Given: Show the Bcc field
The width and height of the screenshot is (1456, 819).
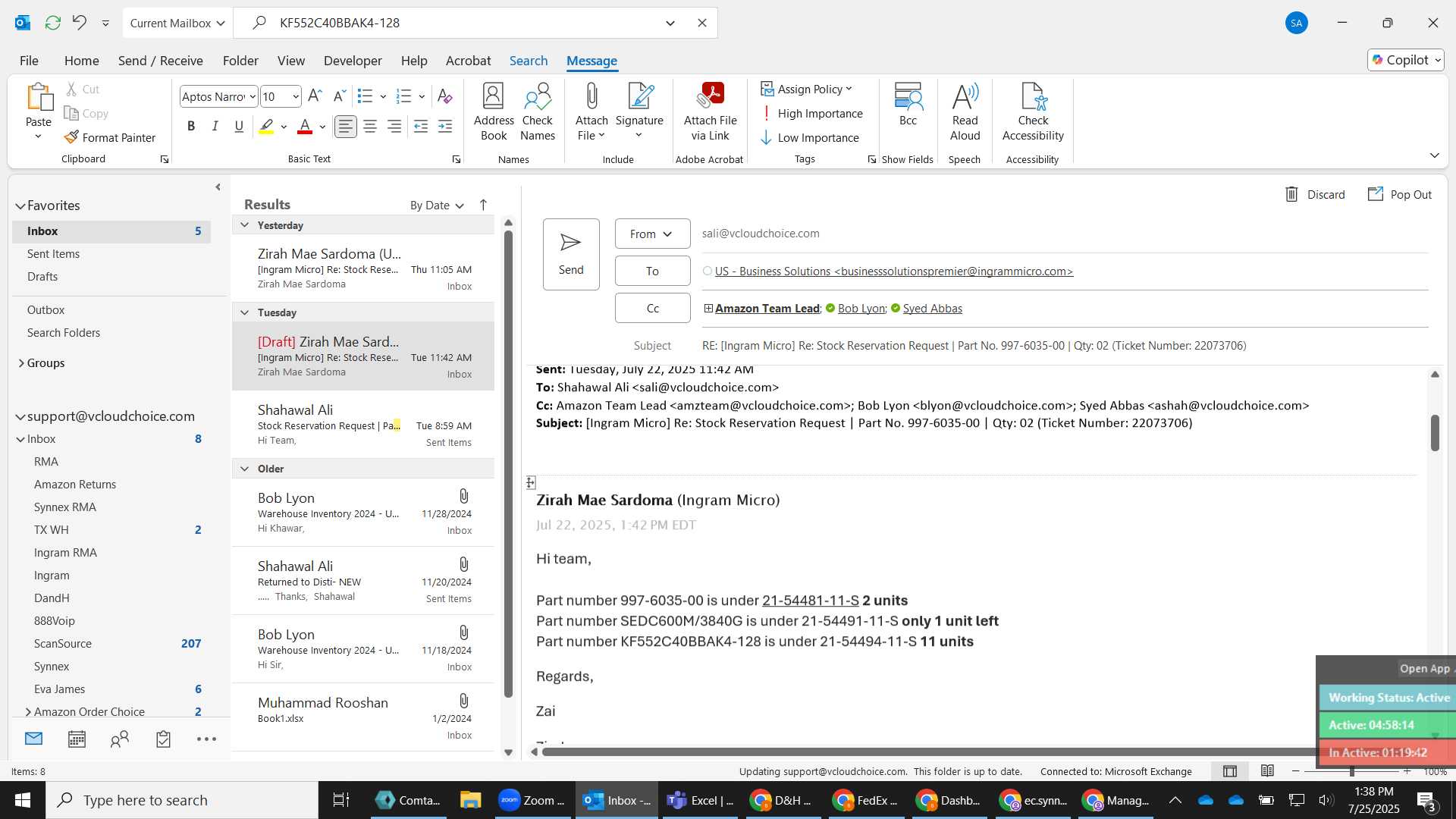Looking at the screenshot, I should point(908,105).
